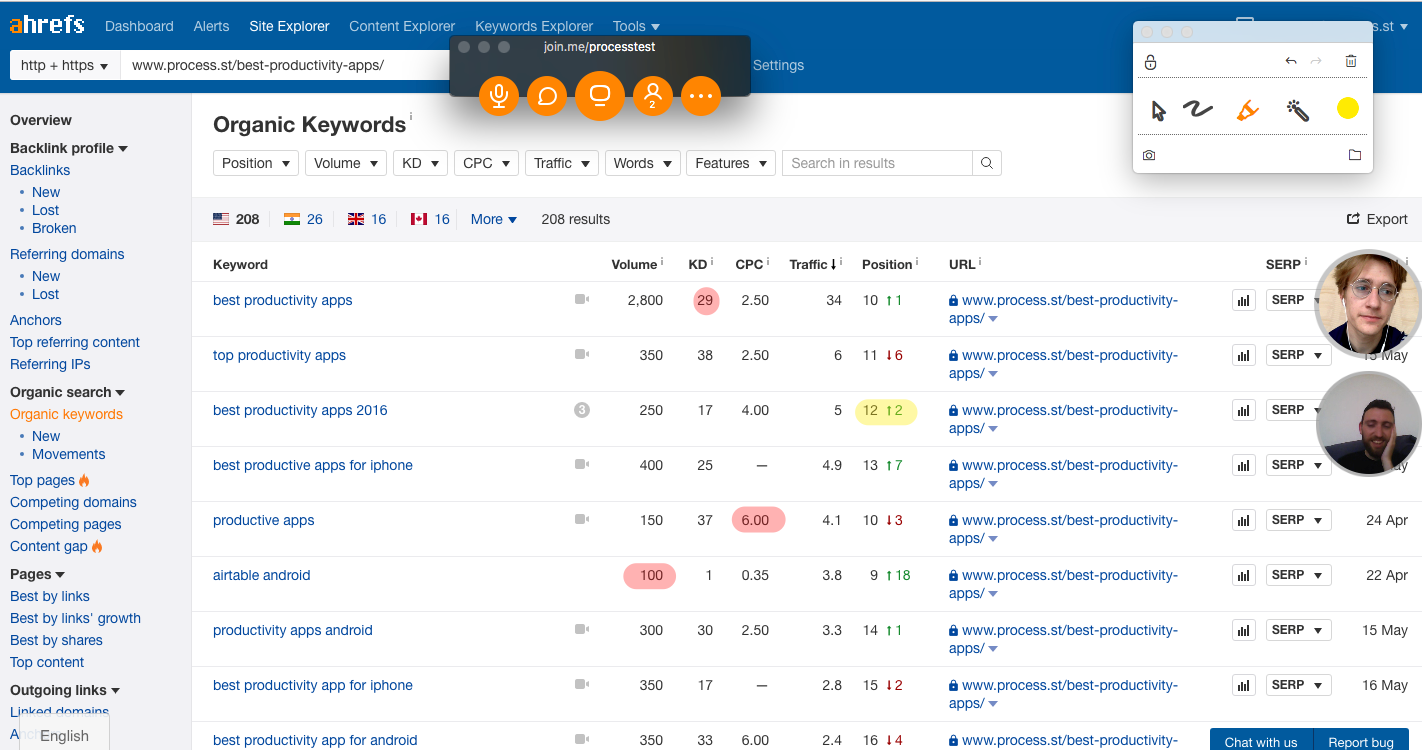
Task: Toggle the lock in the annotation panel
Action: click(x=1150, y=62)
